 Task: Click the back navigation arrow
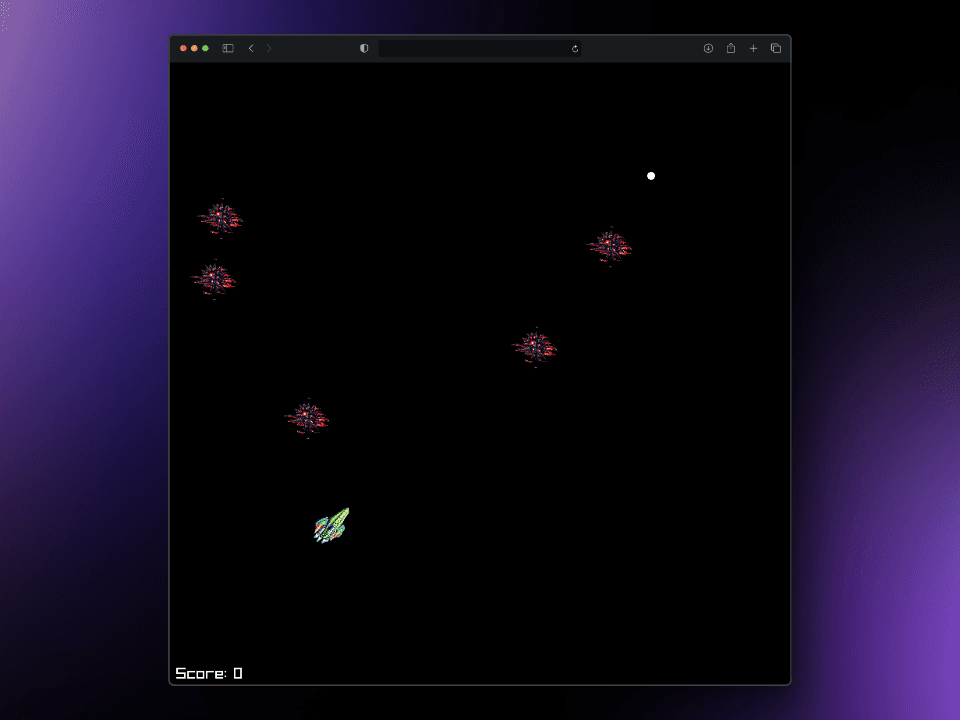click(251, 47)
